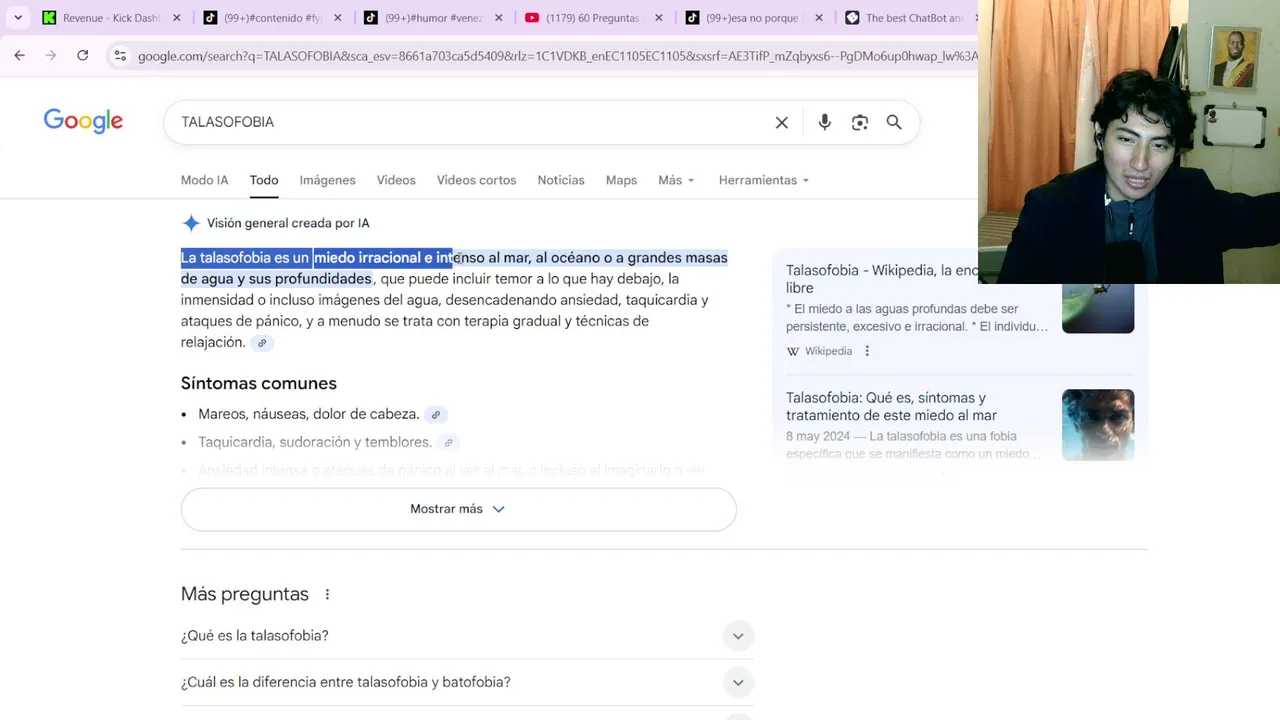
Task: Open the Videos results tab
Action: (396, 180)
